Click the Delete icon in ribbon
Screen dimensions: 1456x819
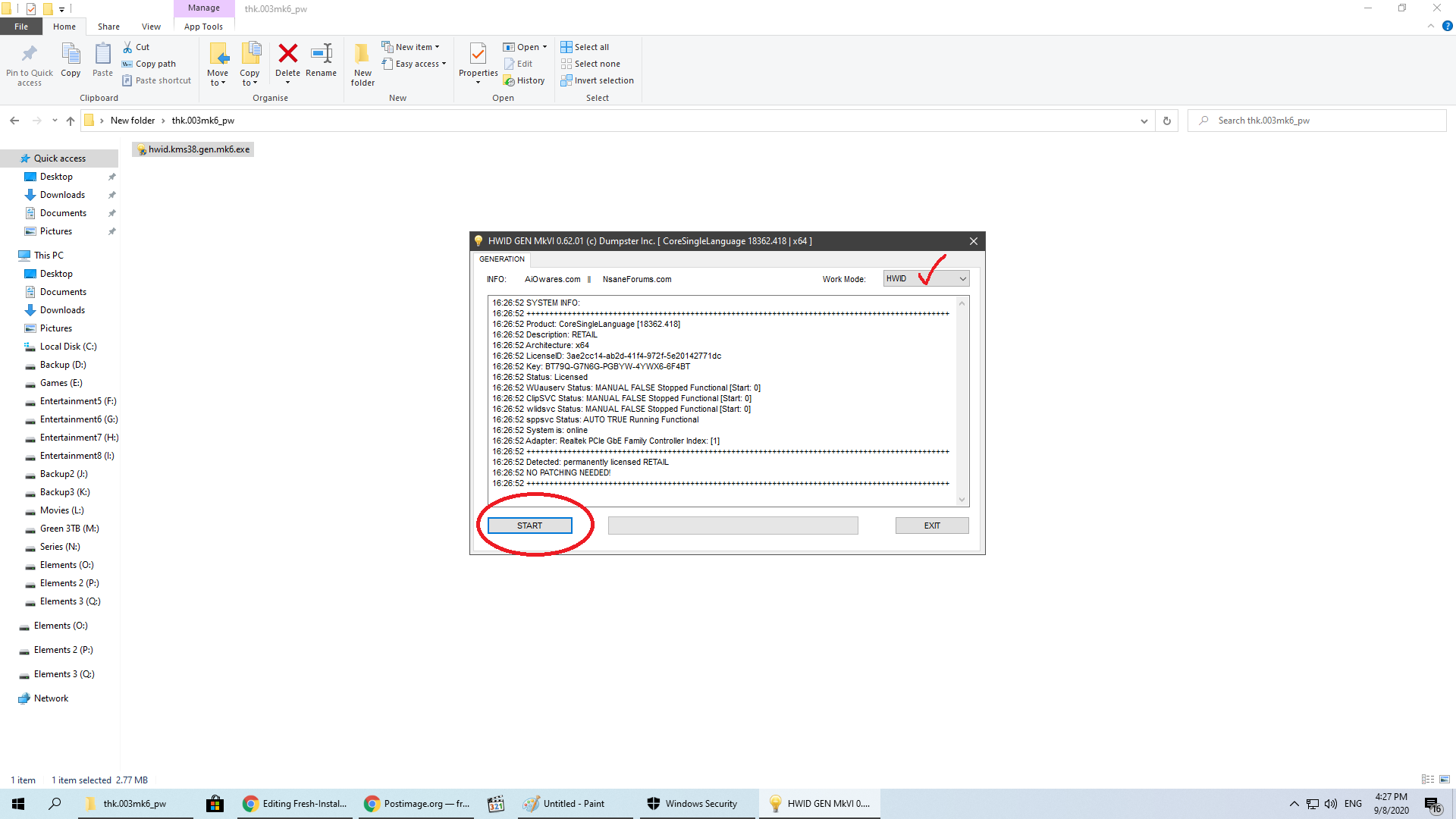[x=287, y=55]
